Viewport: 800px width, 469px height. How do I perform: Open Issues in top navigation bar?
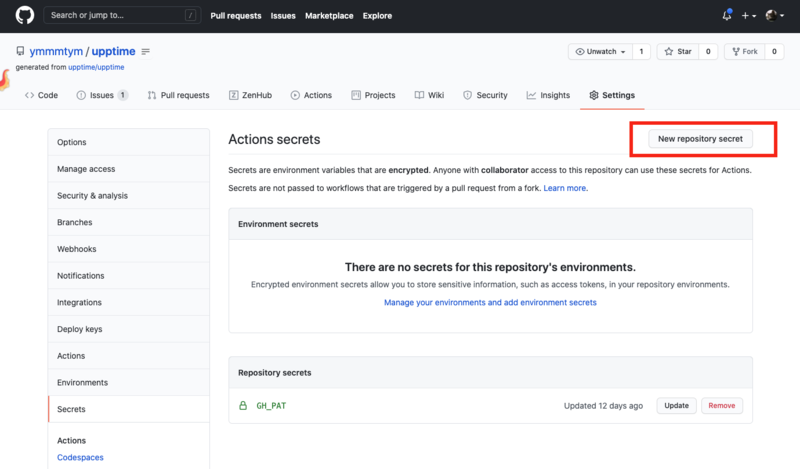tap(283, 16)
